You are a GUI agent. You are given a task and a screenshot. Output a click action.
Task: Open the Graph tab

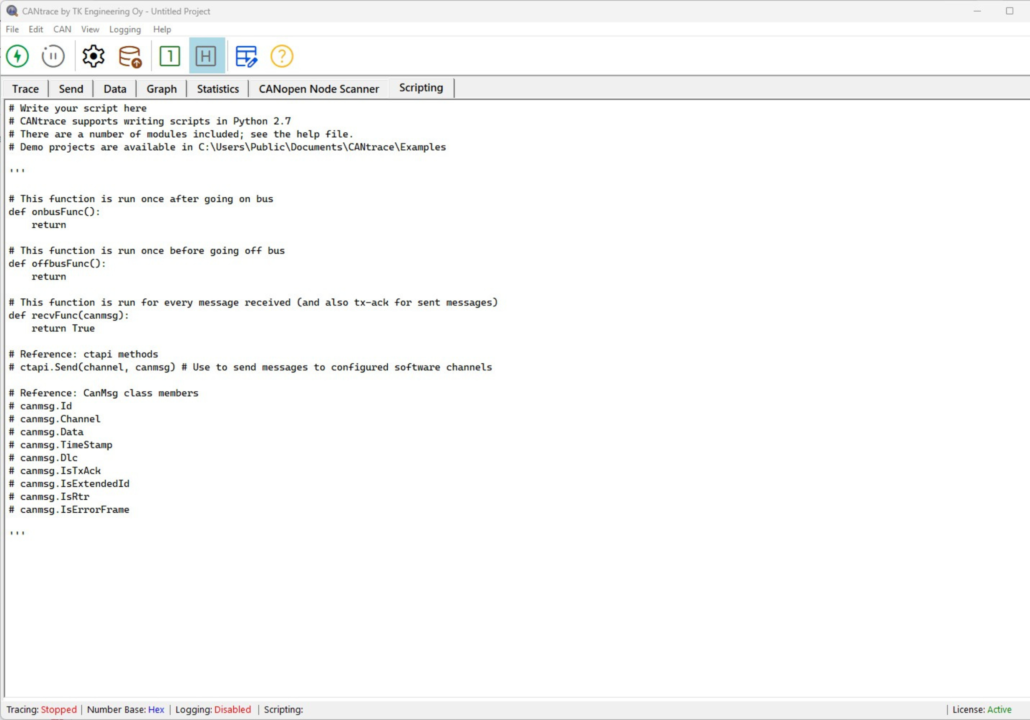161,89
